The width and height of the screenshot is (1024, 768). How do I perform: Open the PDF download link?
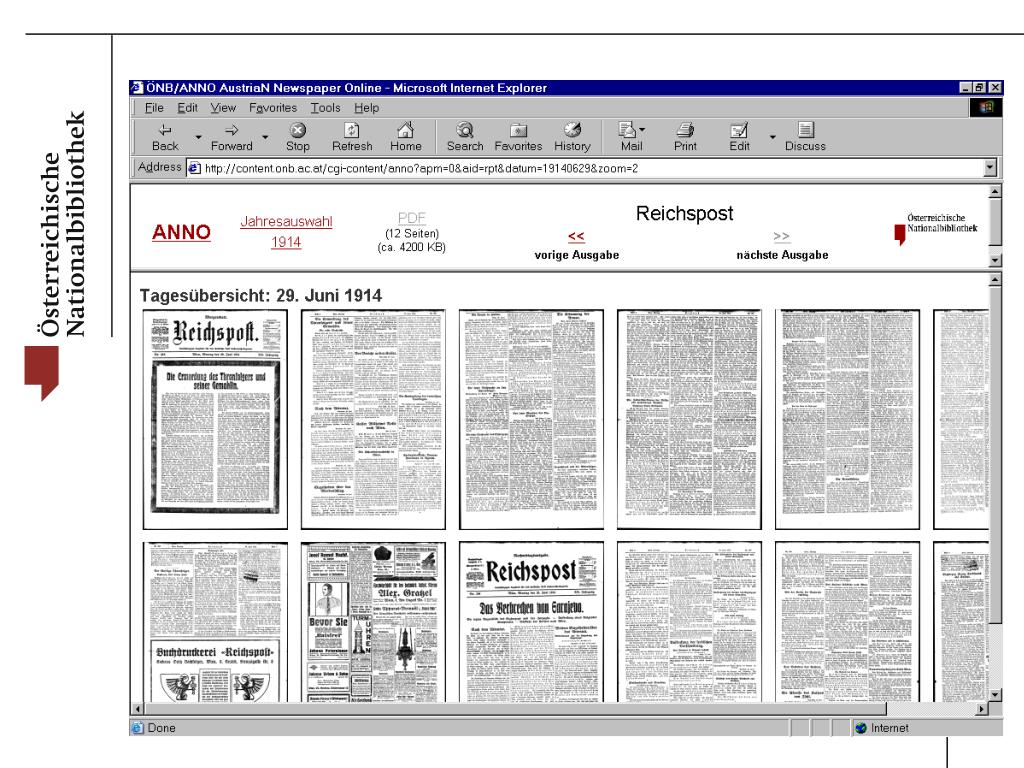(x=411, y=218)
